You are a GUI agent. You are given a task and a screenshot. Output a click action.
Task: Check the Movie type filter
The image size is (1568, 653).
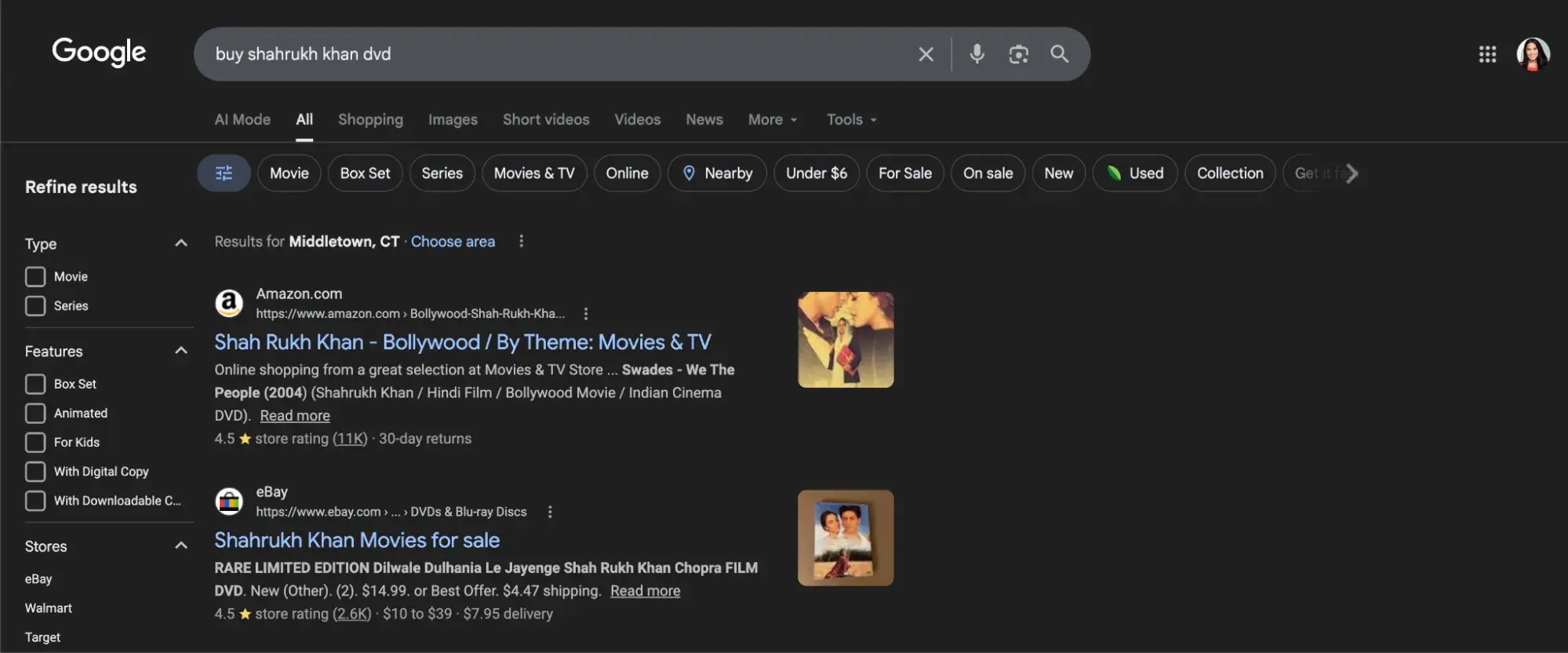click(35, 277)
